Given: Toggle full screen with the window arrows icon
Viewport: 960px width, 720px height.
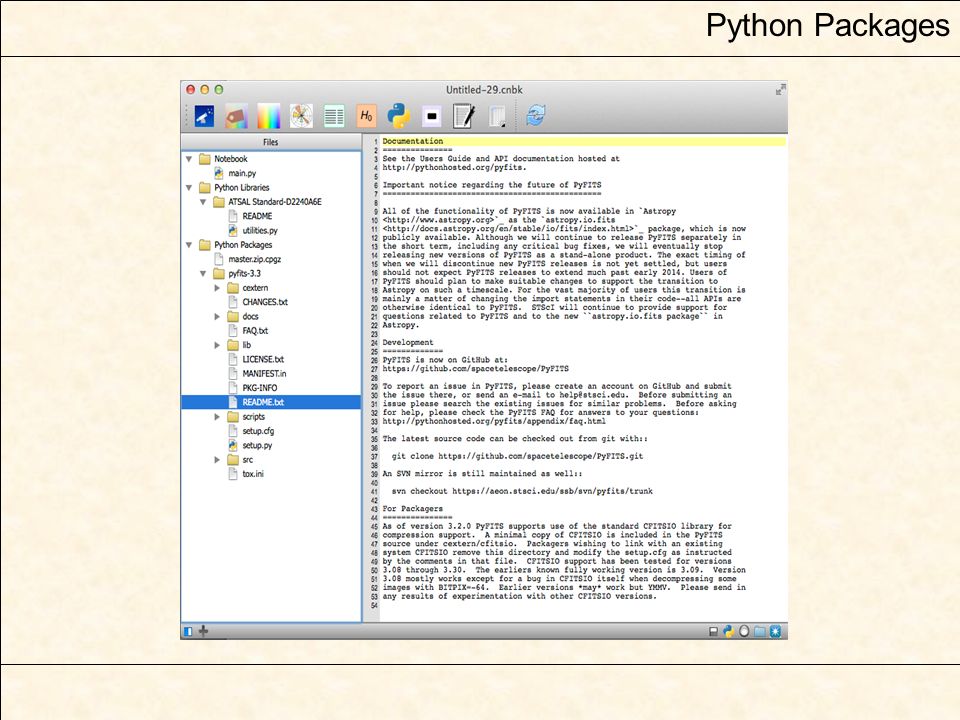Looking at the screenshot, I should 781,90.
